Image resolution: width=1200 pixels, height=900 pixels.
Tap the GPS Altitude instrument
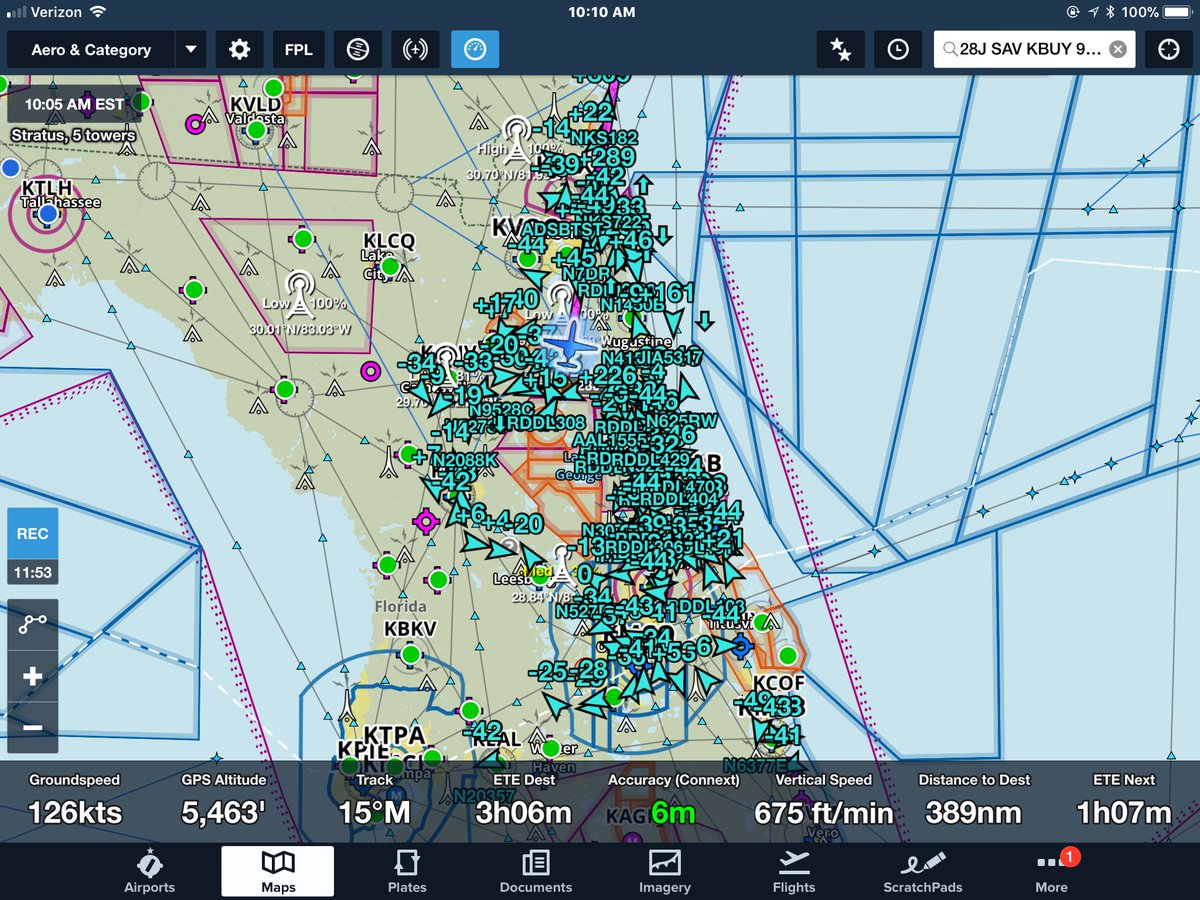pos(224,801)
